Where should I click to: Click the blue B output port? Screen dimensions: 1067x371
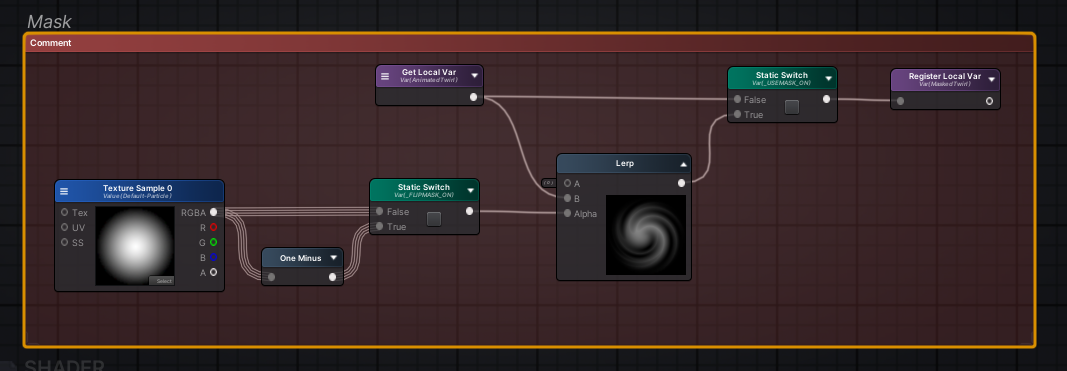(214, 257)
